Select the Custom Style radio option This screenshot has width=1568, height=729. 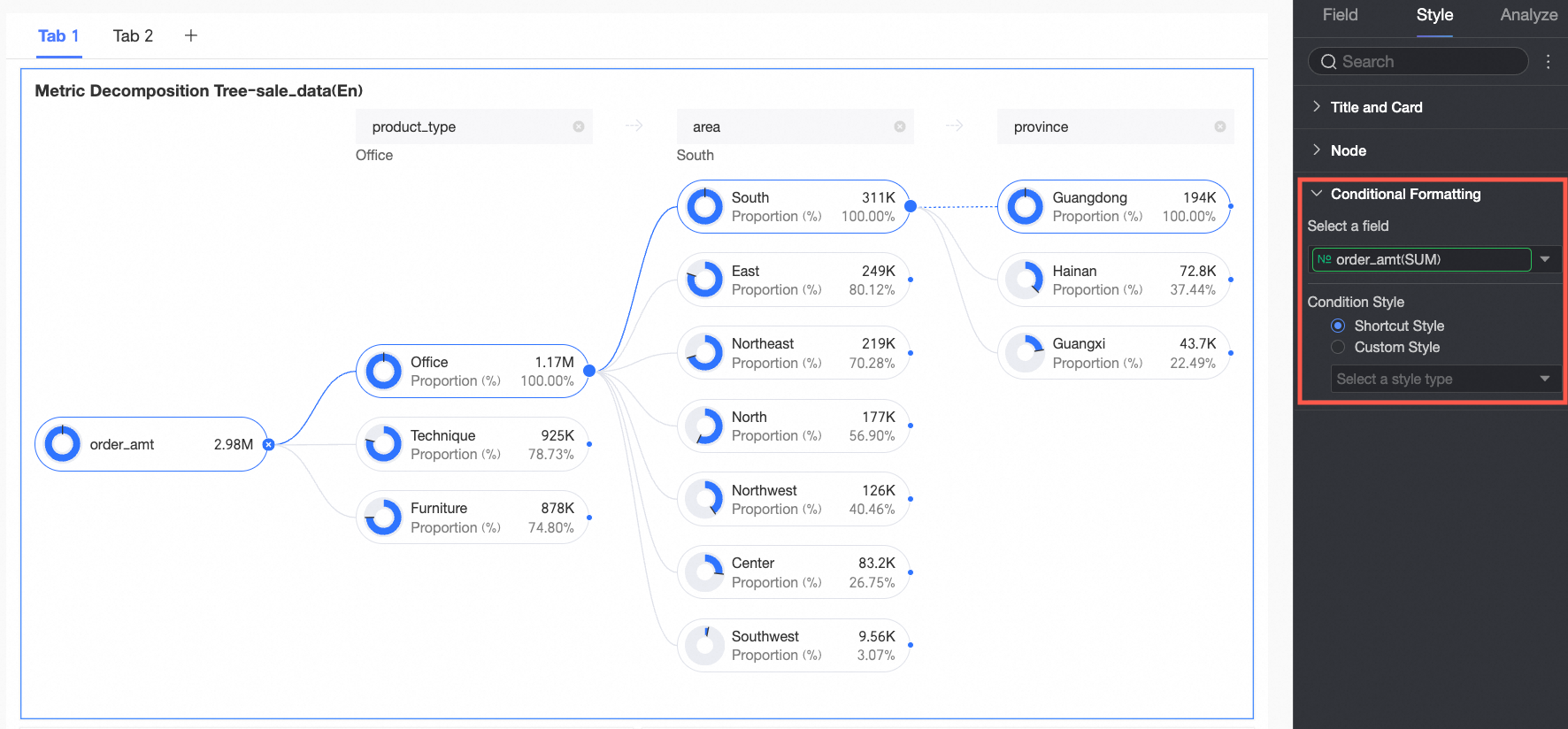pos(1338,347)
